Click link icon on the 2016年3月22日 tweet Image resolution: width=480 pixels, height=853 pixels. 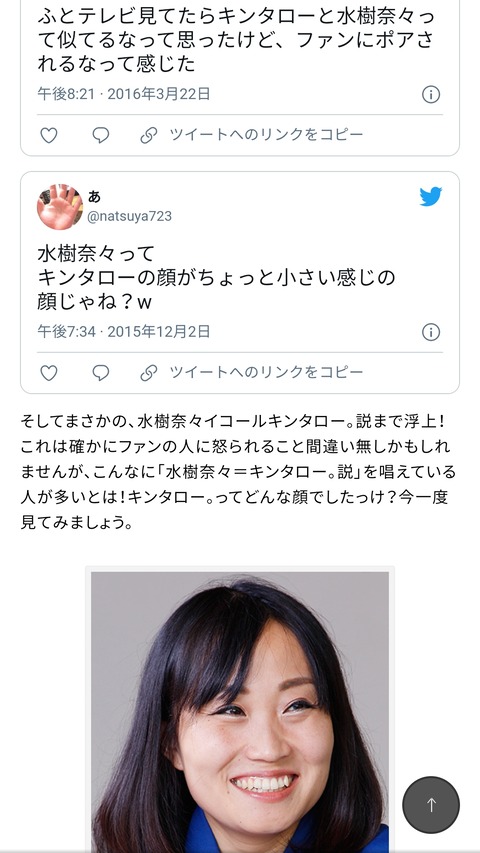coord(149,135)
